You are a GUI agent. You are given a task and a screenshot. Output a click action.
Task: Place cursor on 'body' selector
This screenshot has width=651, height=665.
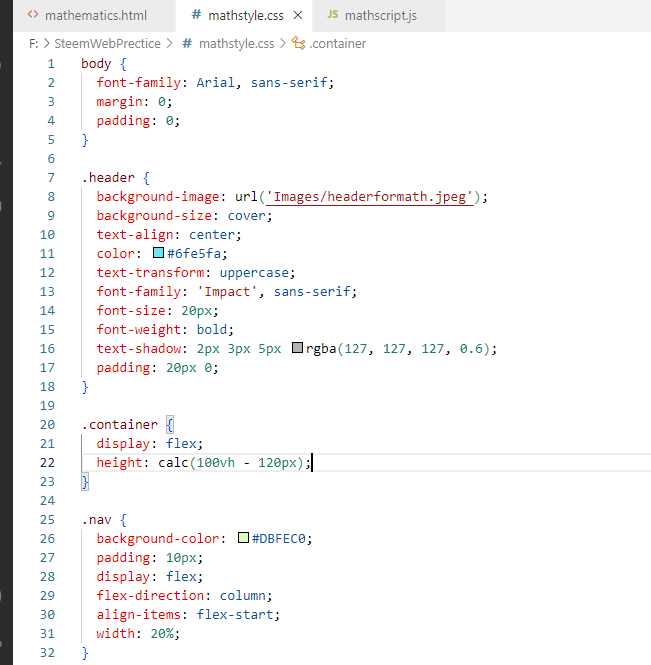pos(96,64)
